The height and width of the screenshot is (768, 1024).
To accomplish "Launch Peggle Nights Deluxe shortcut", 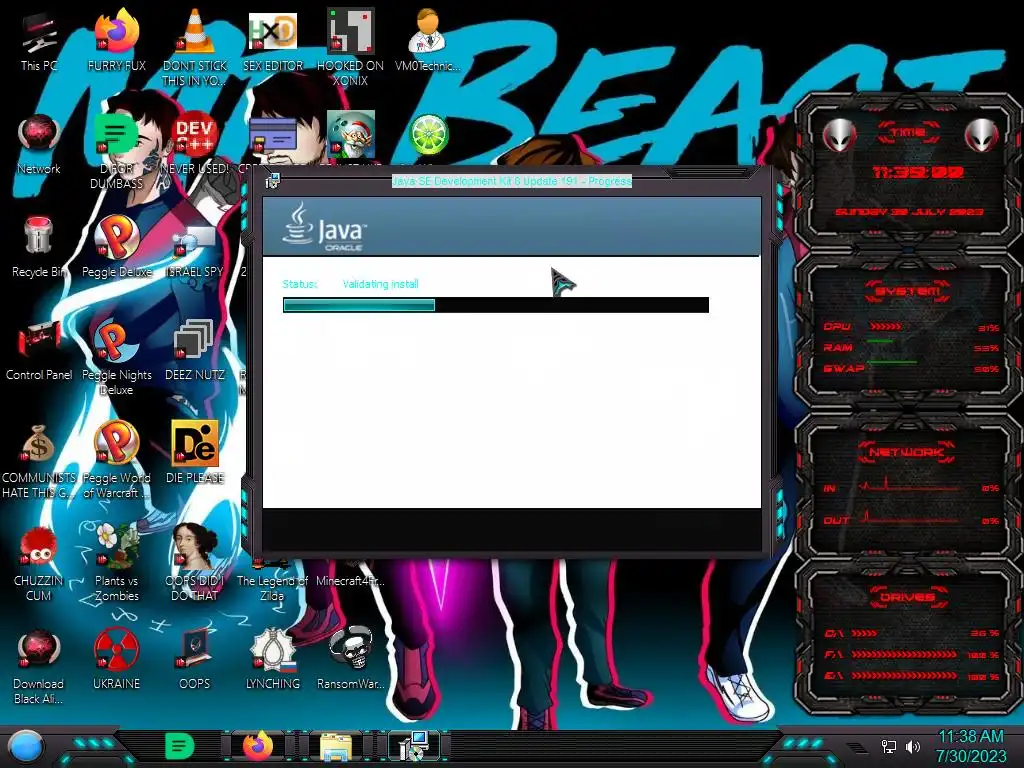I will click(x=116, y=340).
